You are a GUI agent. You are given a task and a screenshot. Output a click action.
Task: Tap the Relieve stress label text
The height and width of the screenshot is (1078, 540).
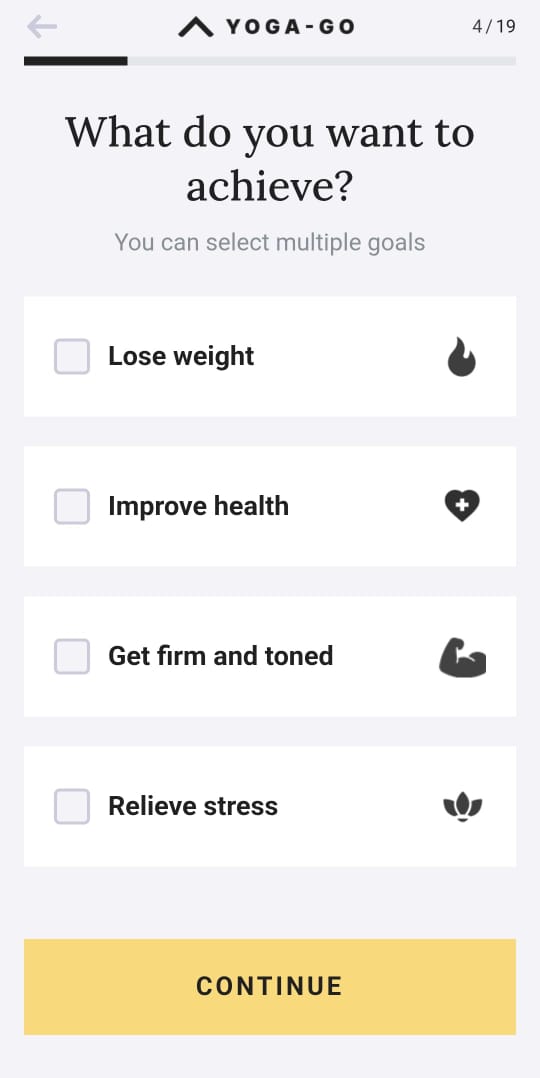(193, 806)
